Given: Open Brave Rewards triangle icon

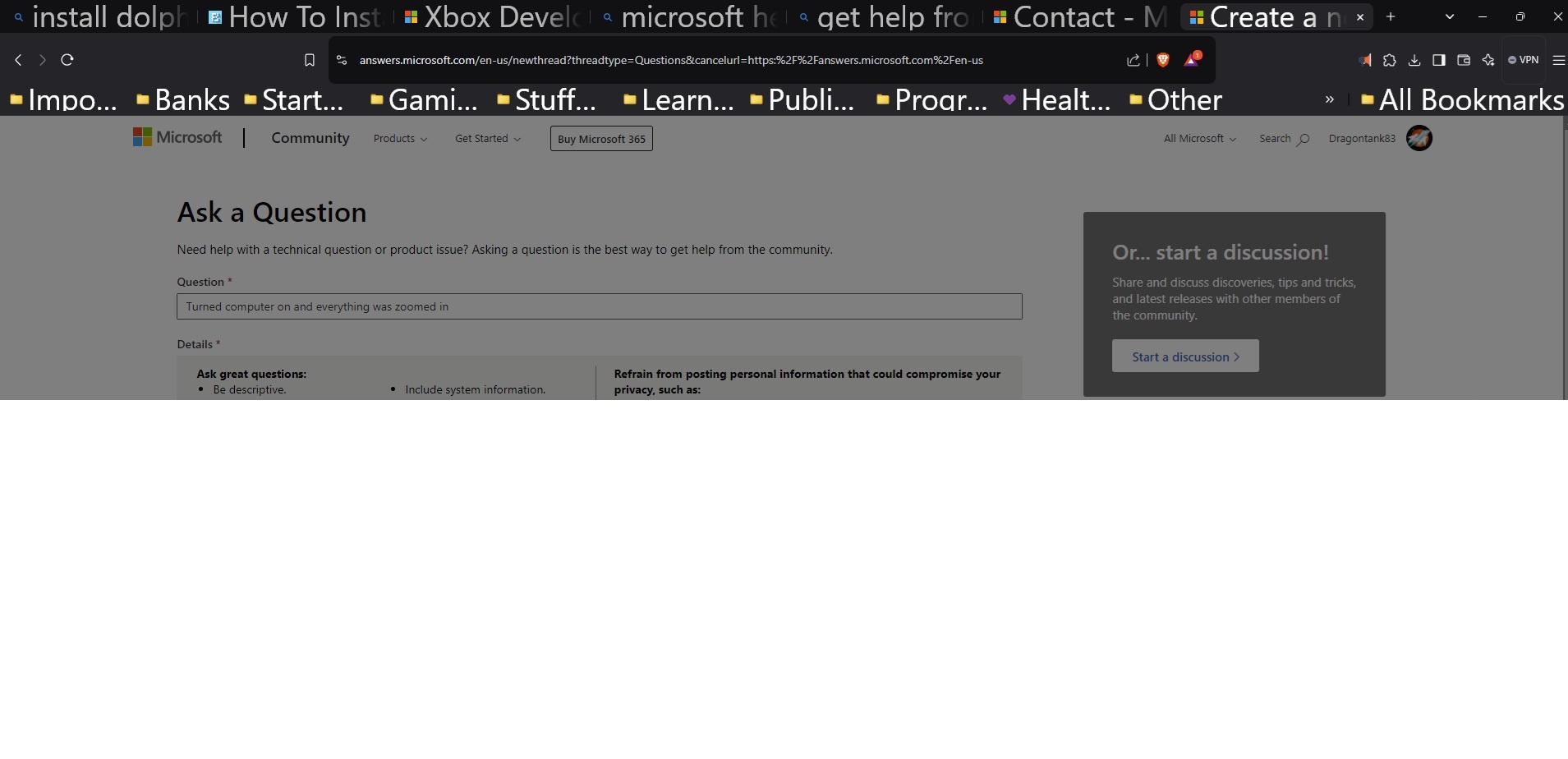Looking at the screenshot, I should click(1190, 60).
